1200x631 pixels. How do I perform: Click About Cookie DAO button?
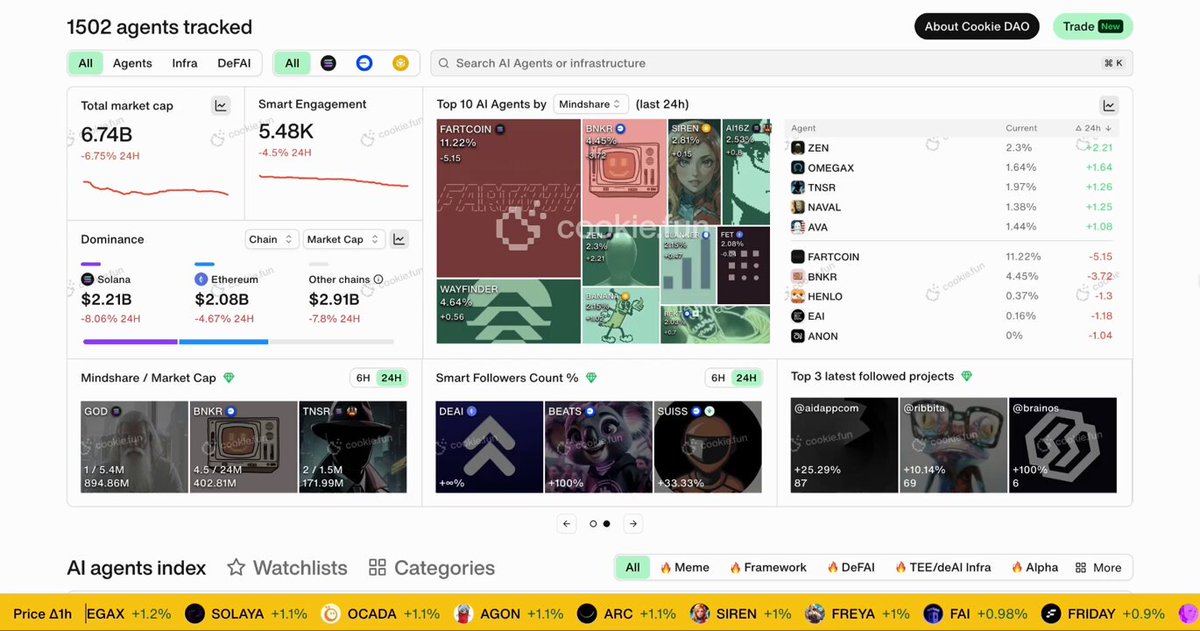(x=977, y=26)
